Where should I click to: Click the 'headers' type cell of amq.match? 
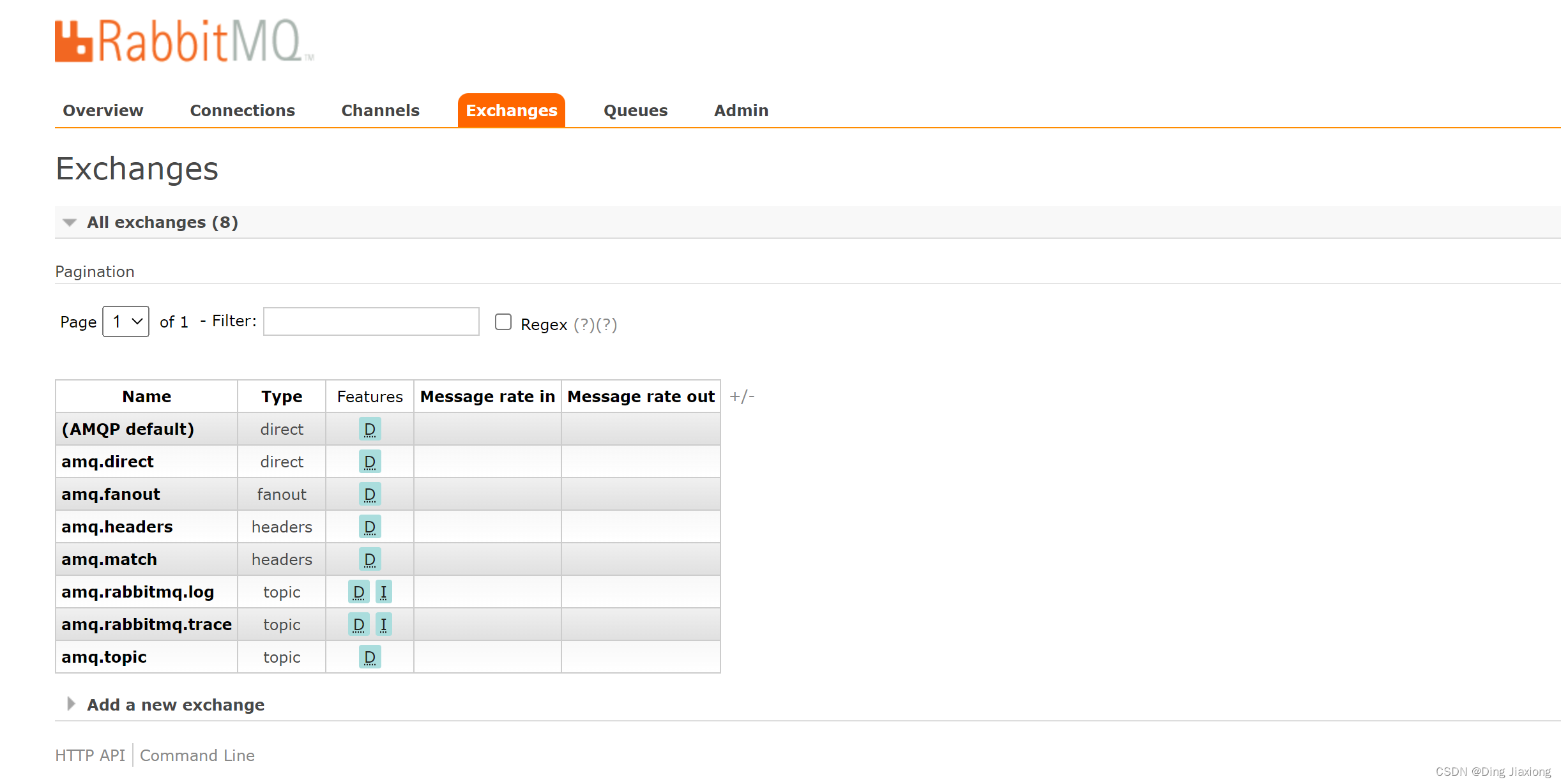(x=282, y=559)
